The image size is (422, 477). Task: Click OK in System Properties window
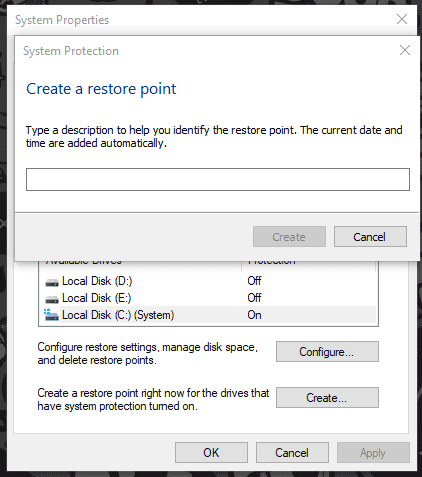pos(211,453)
